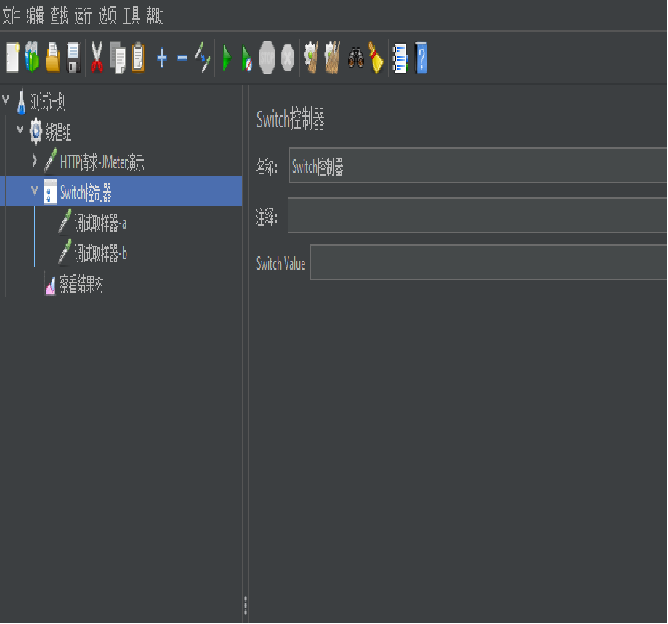Select 调试取样器-b in the tree
The height and width of the screenshot is (624, 668).
tap(101, 253)
